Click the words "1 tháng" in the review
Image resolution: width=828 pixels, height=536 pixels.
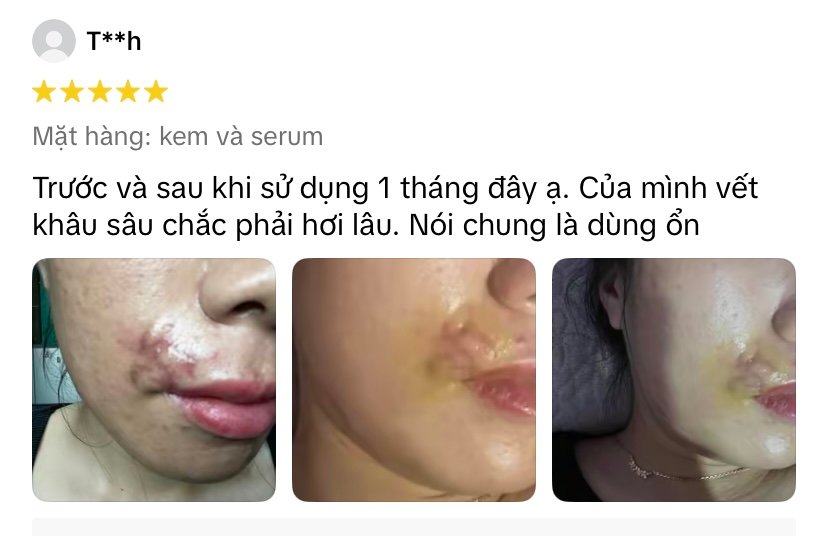[x=428, y=189]
